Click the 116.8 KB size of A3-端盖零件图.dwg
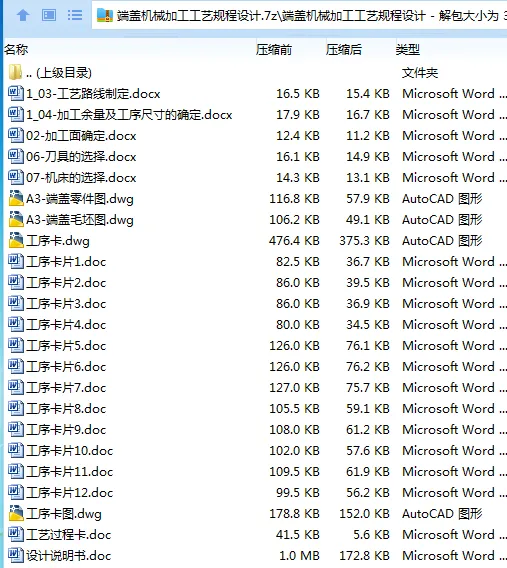 point(294,199)
